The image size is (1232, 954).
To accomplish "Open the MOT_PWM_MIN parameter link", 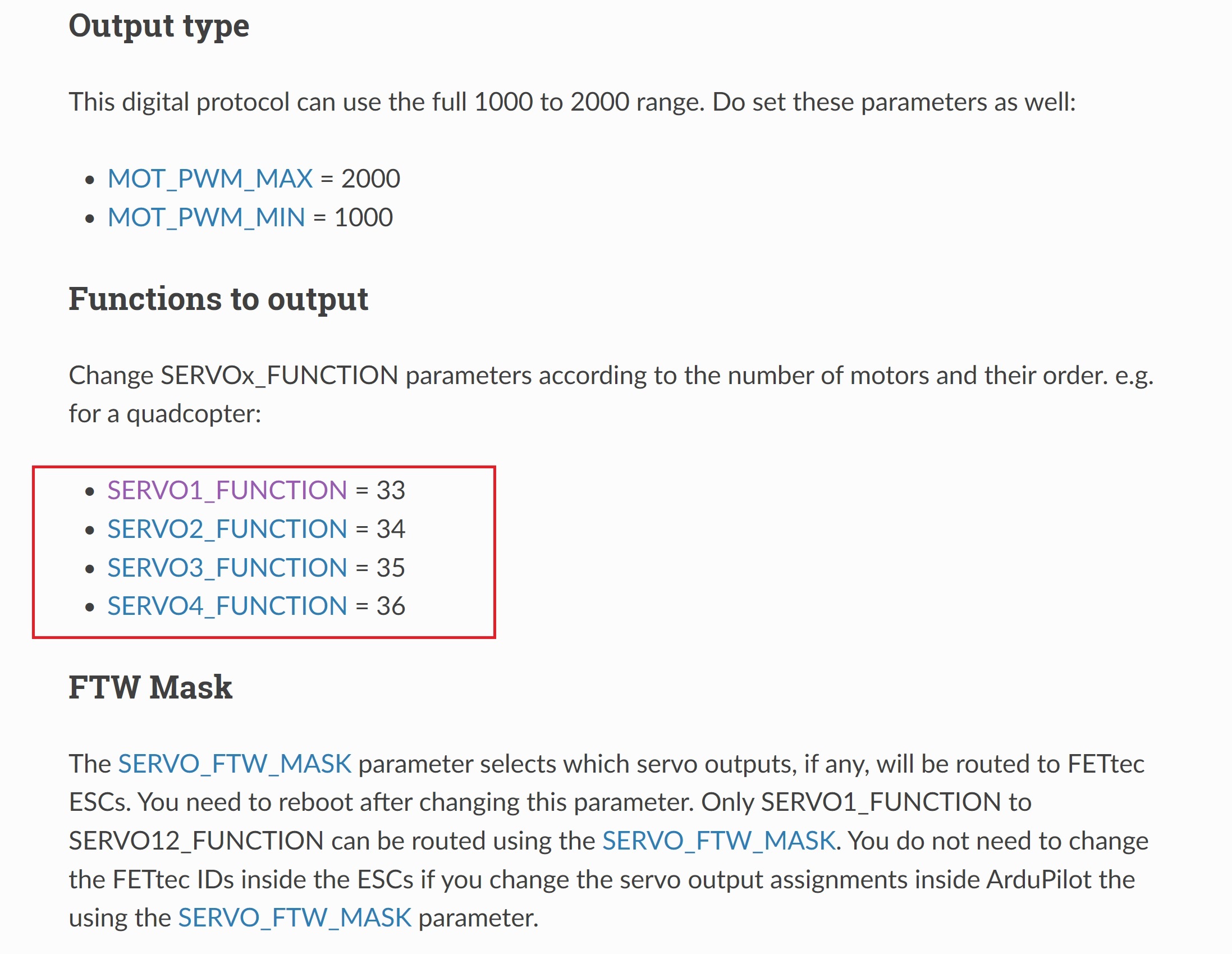I will click(206, 217).
